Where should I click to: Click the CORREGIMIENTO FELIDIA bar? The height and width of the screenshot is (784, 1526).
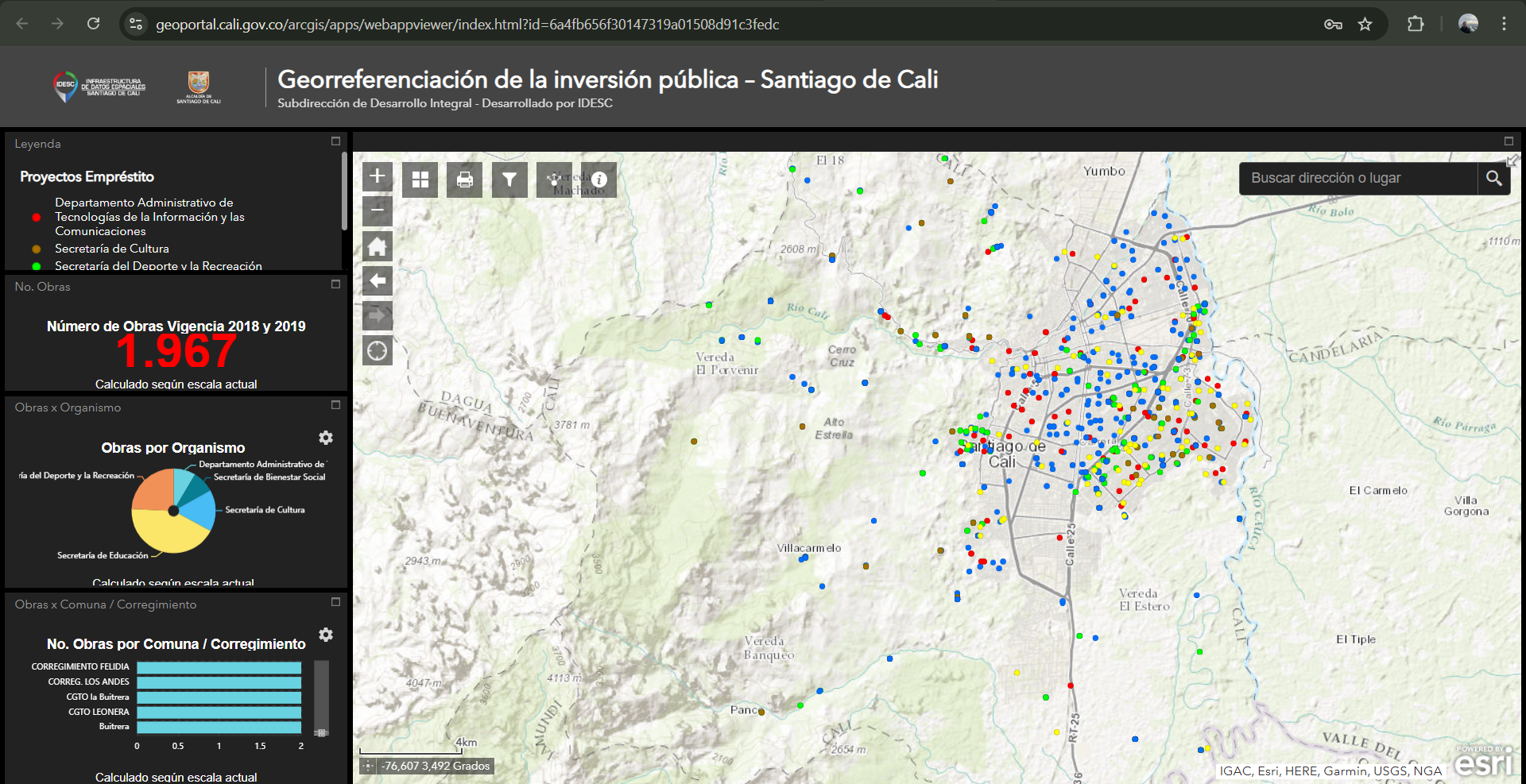[x=219, y=667]
